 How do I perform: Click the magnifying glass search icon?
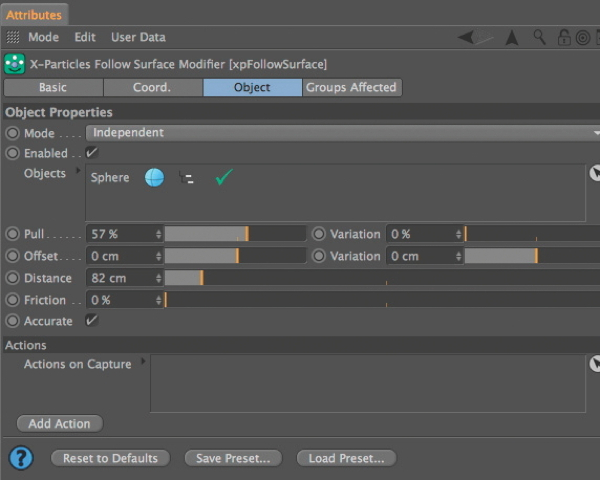[x=540, y=38]
